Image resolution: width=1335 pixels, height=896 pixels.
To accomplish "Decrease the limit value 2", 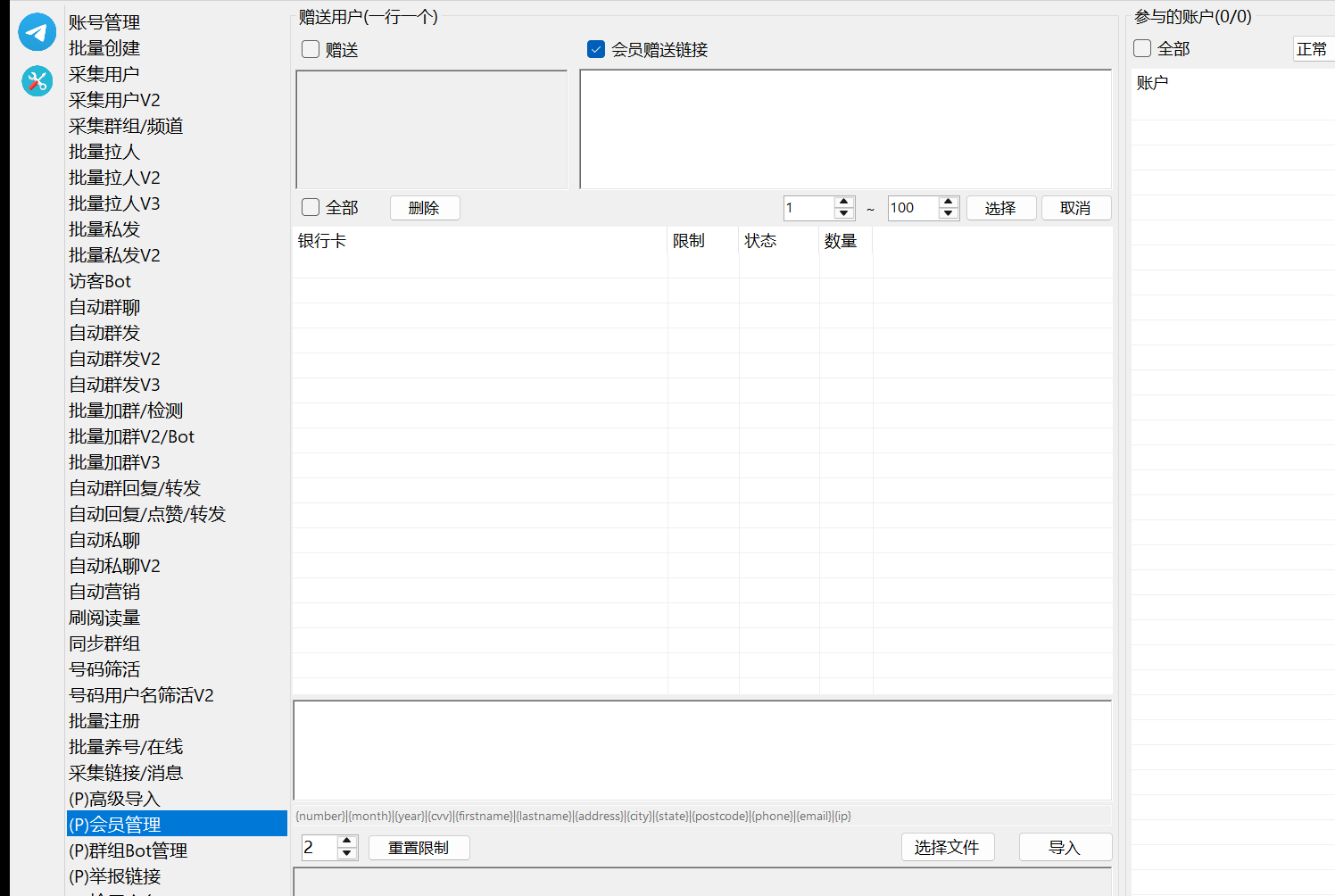I will (347, 853).
